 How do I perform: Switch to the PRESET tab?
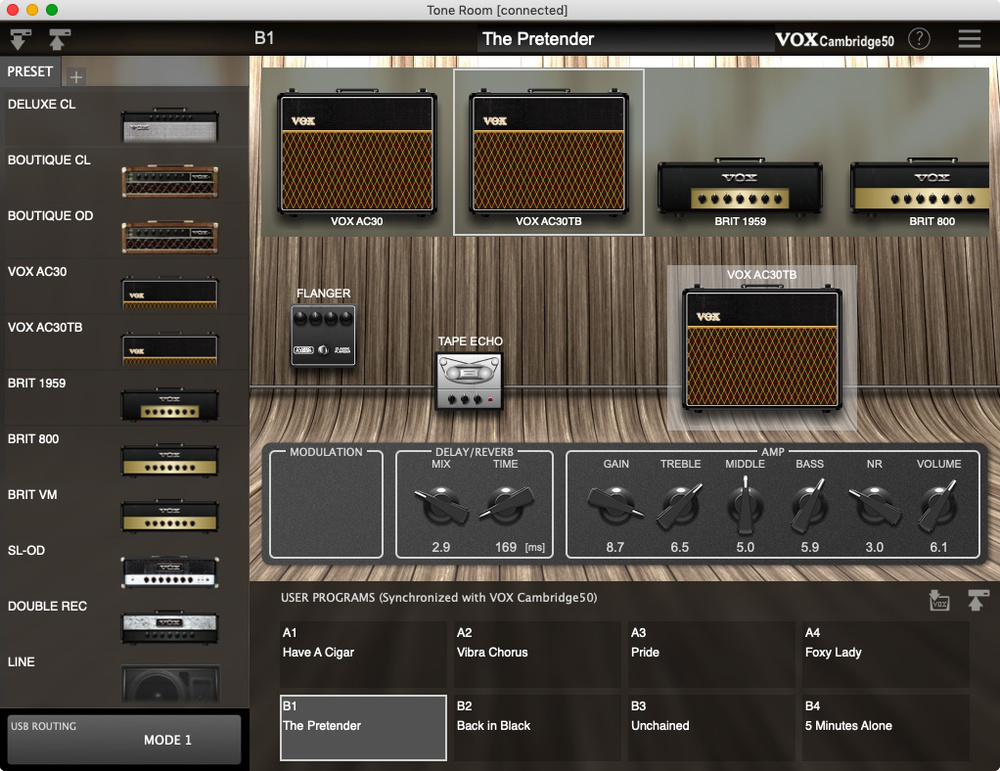[30, 71]
